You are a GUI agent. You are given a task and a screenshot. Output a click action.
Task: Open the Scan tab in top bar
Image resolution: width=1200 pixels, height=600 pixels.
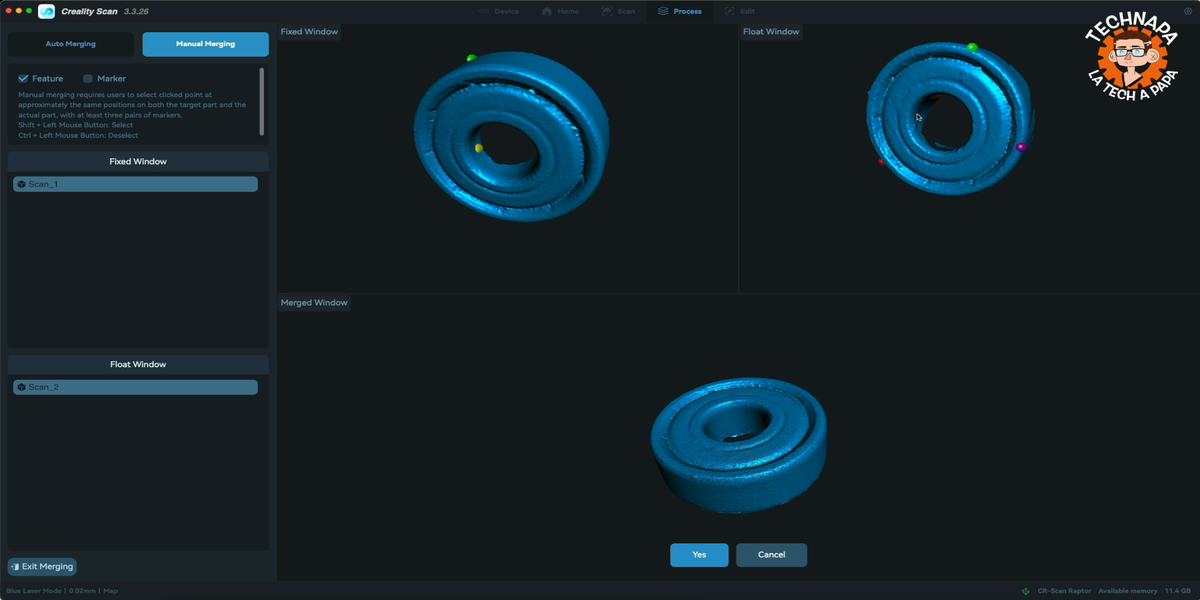pyautogui.click(x=618, y=11)
